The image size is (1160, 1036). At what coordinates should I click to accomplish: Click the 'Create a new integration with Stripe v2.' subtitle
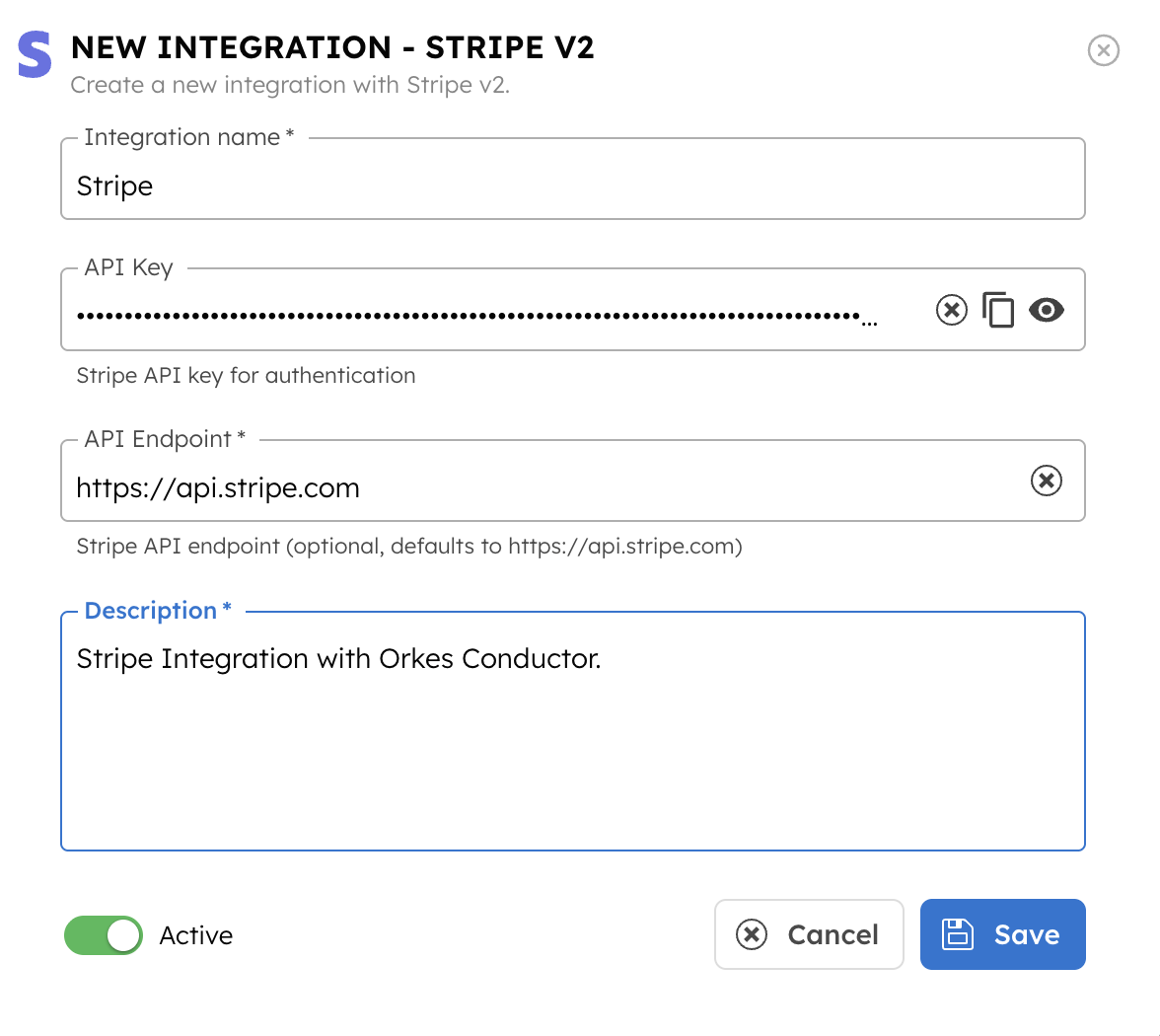coord(290,85)
